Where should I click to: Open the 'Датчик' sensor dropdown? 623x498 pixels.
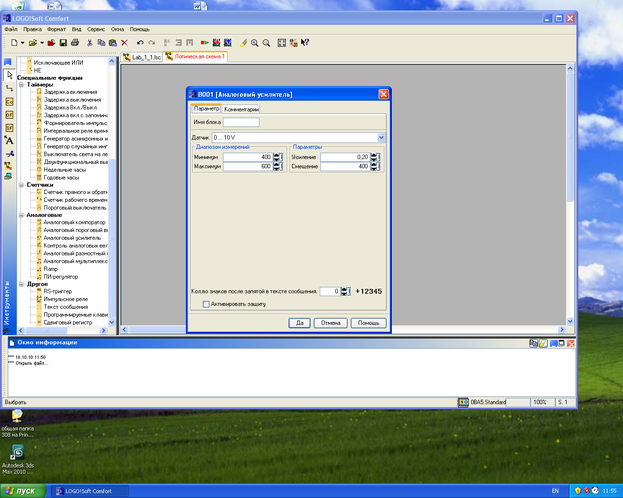click(x=382, y=137)
